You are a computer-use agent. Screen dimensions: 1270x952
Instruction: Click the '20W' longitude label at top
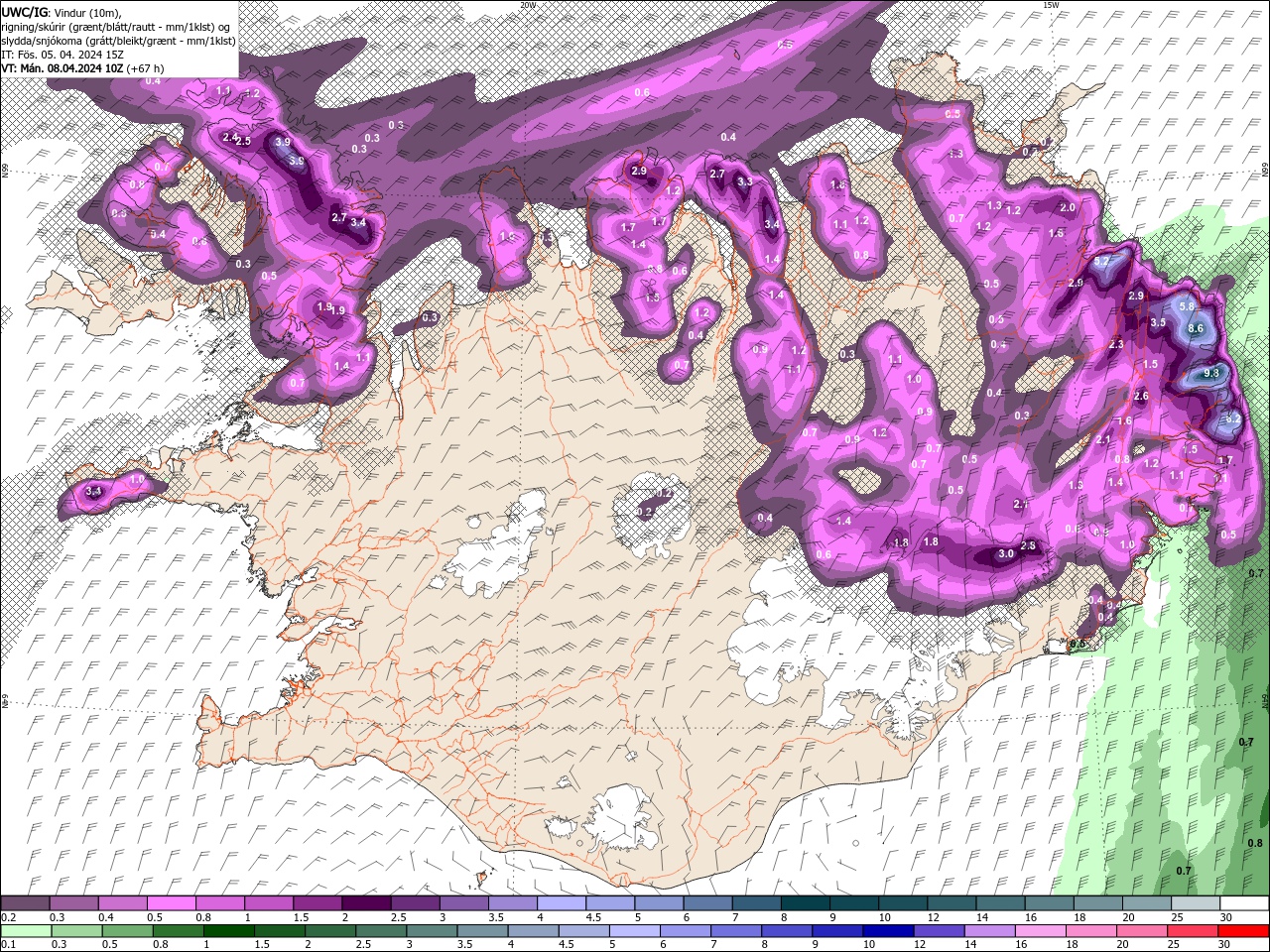pyautogui.click(x=528, y=4)
